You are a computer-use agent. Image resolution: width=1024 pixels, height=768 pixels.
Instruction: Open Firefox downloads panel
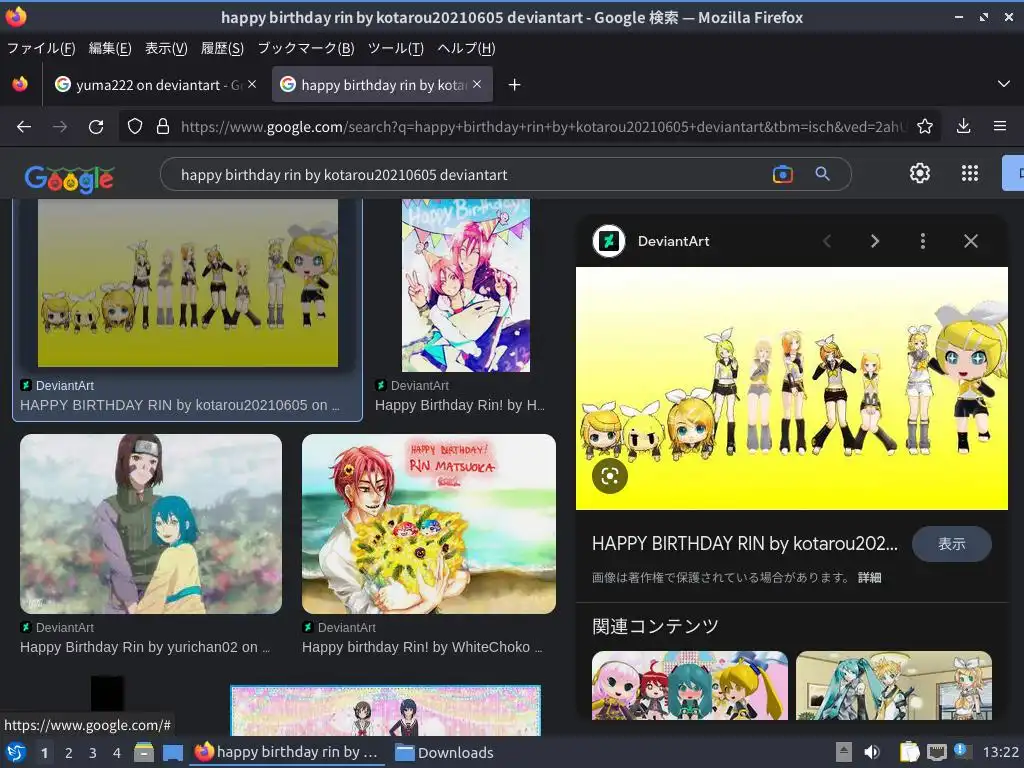(963, 126)
